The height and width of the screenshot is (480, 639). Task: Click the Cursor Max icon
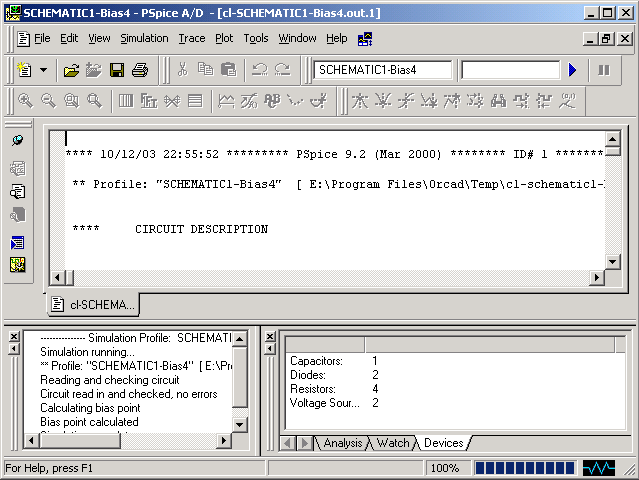[x=452, y=101]
